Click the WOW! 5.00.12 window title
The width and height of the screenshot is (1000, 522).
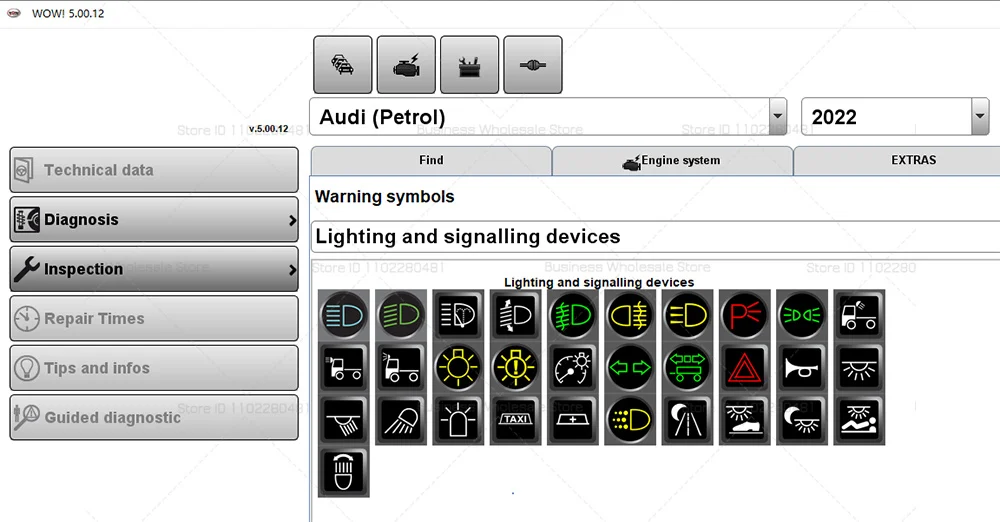68,13
